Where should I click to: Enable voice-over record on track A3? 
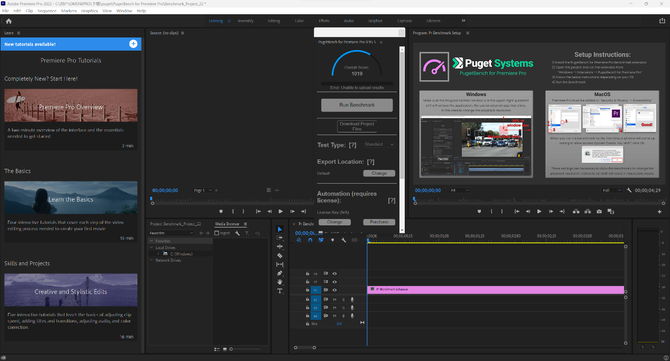point(352,316)
